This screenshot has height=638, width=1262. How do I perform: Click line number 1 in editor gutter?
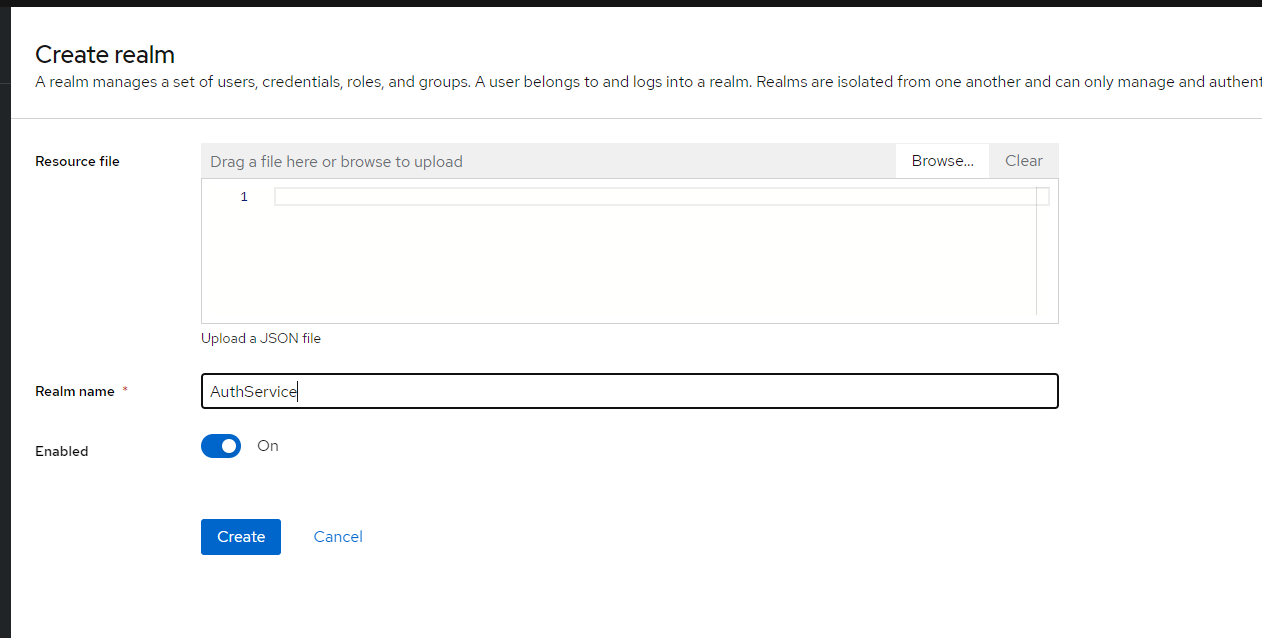[244, 197]
